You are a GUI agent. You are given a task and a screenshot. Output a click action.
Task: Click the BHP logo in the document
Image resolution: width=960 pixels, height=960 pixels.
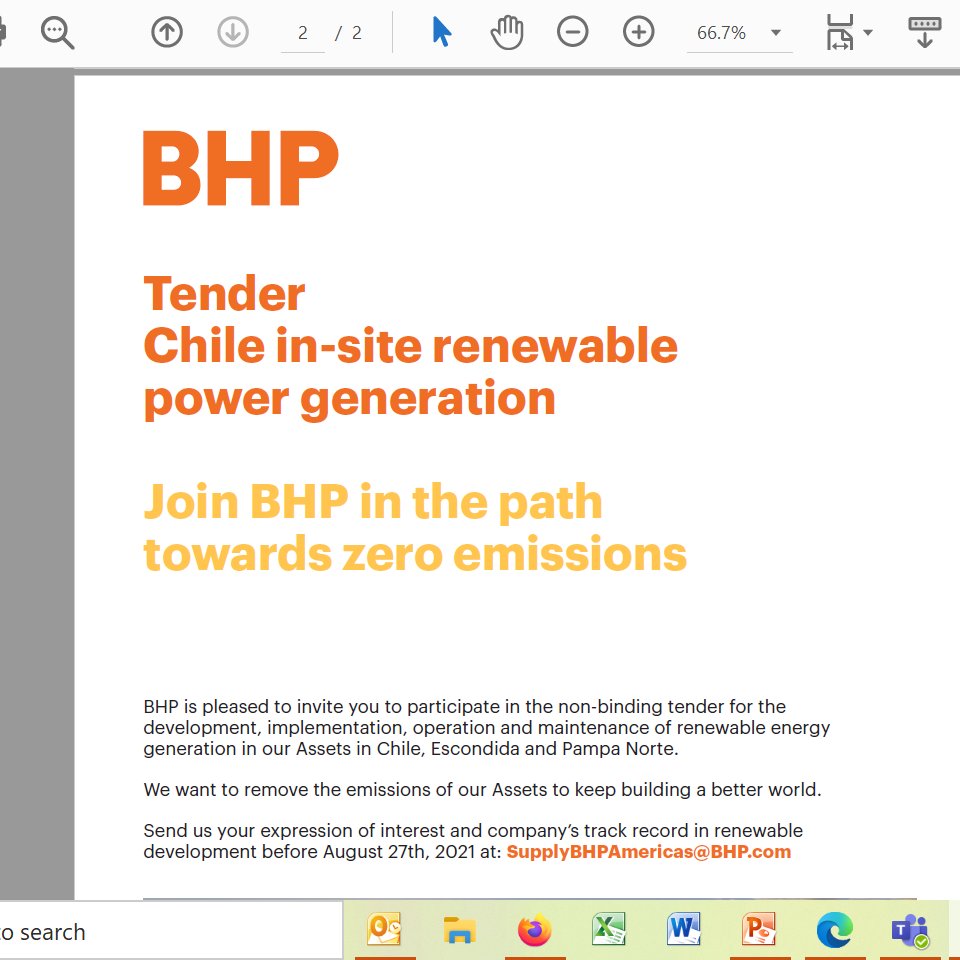pos(241,168)
